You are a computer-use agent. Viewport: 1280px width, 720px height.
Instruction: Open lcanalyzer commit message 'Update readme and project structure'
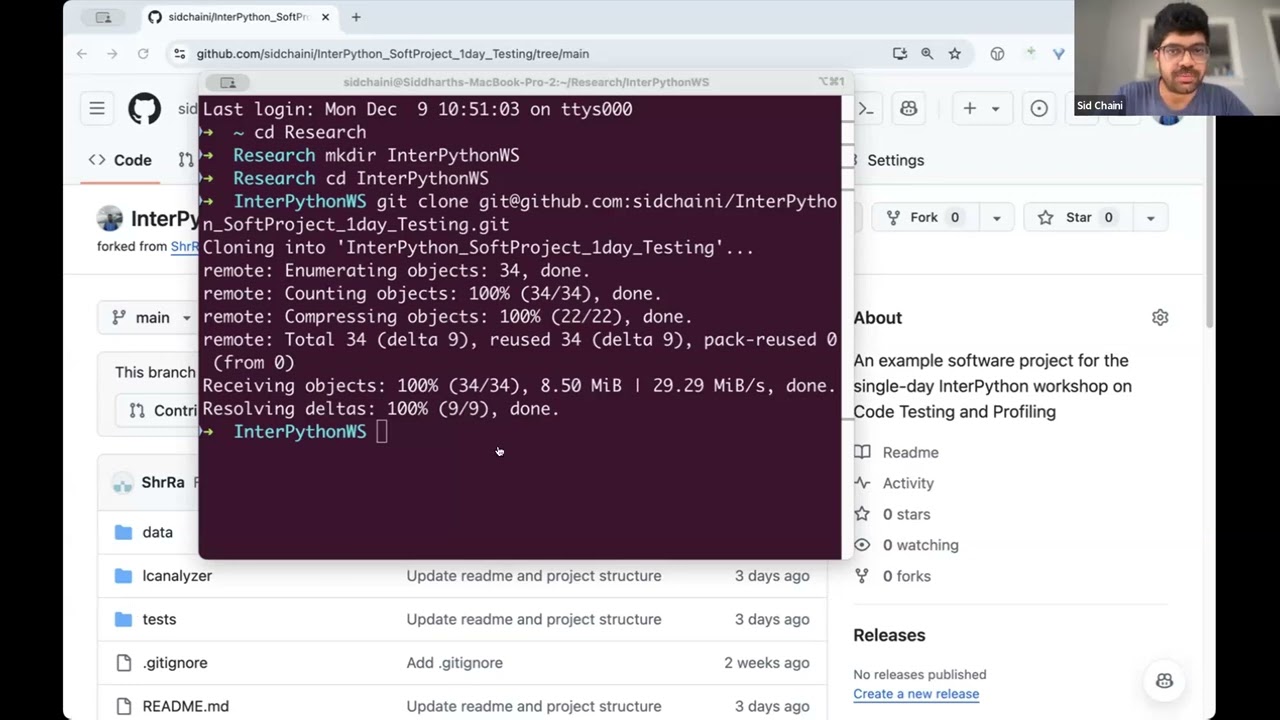pos(534,576)
